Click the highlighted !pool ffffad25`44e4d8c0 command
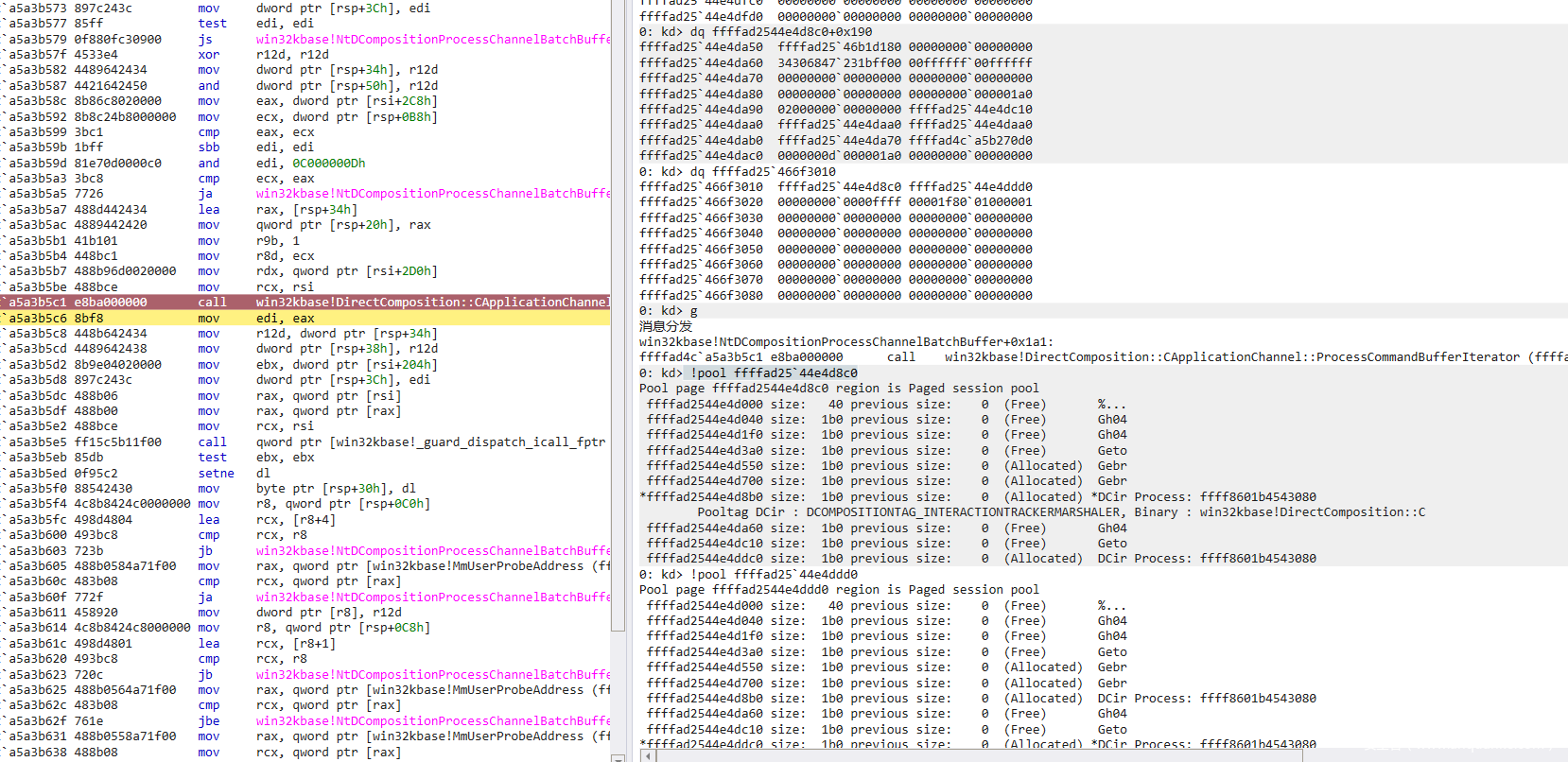Image resolution: width=1568 pixels, height=762 pixels. [x=773, y=372]
